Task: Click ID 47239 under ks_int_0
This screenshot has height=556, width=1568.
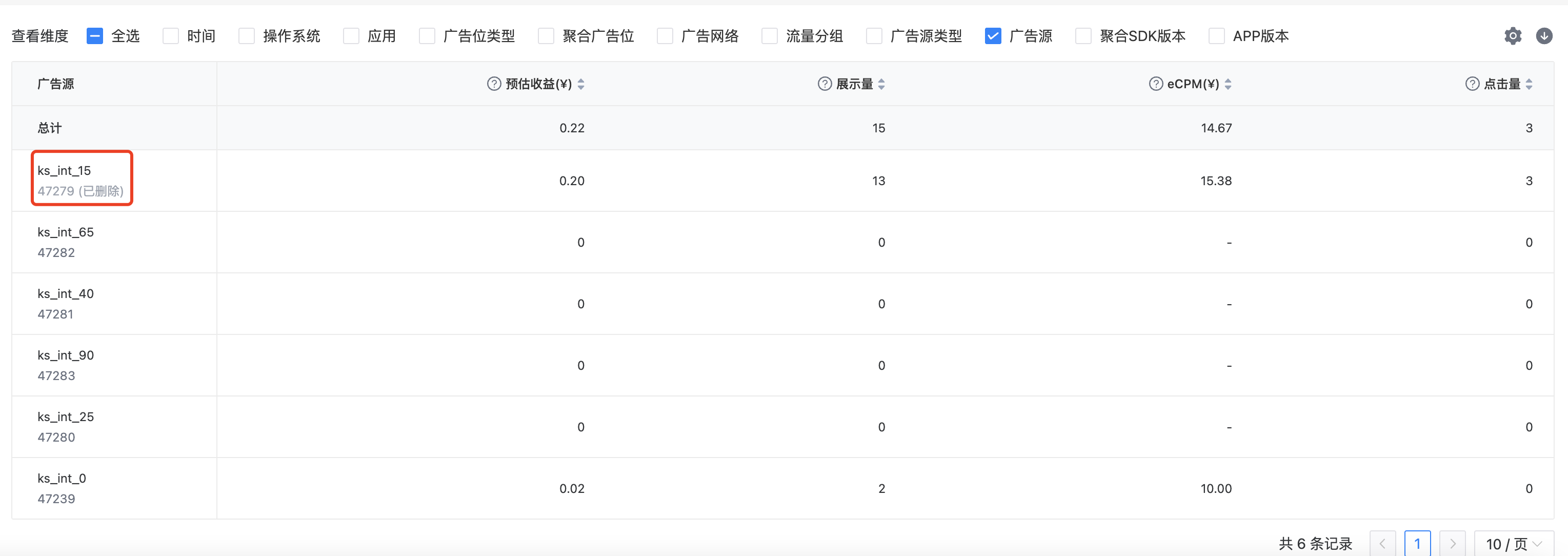Action: [x=56, y=499]
